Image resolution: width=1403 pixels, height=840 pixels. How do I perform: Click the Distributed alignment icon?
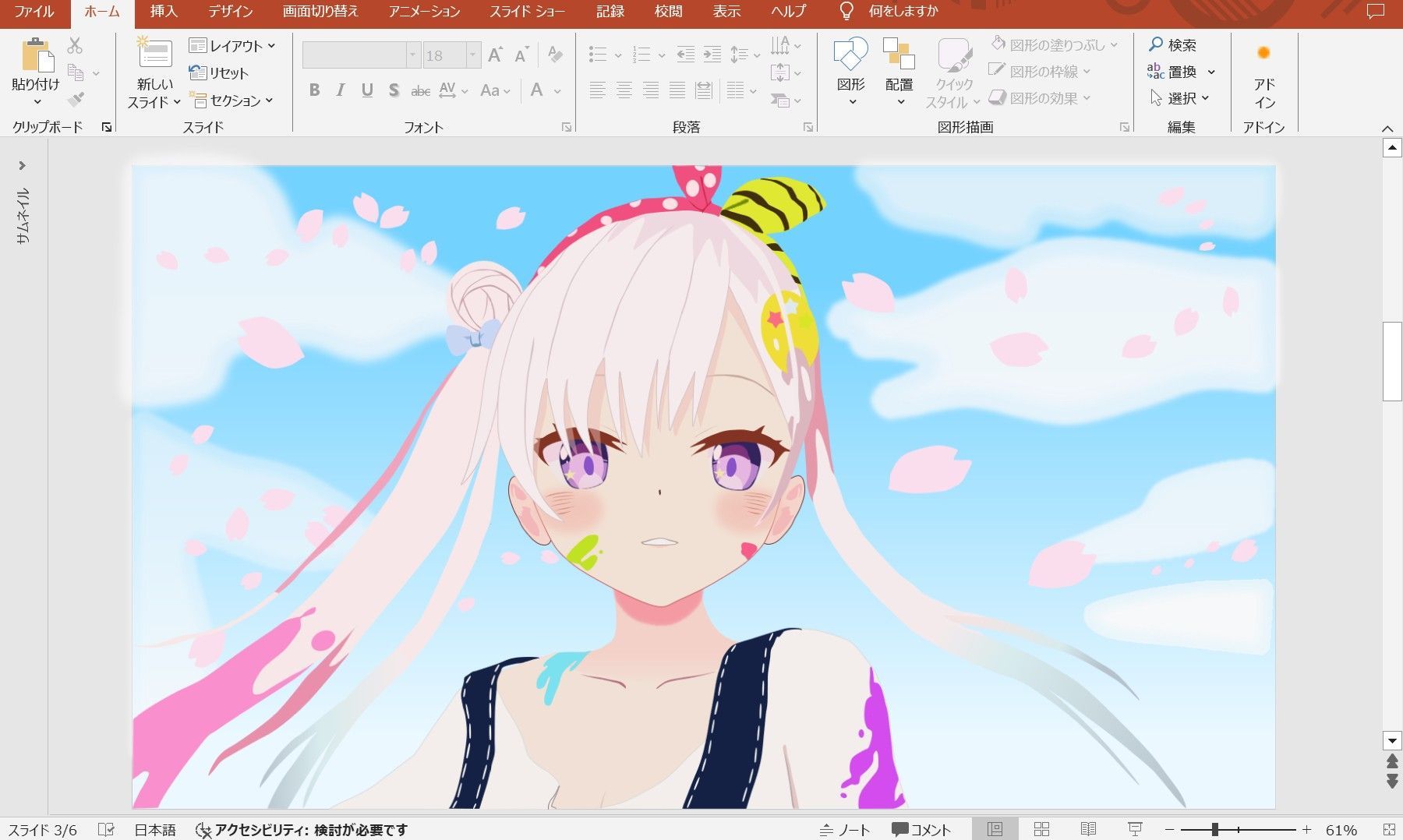tap(704, 90)
